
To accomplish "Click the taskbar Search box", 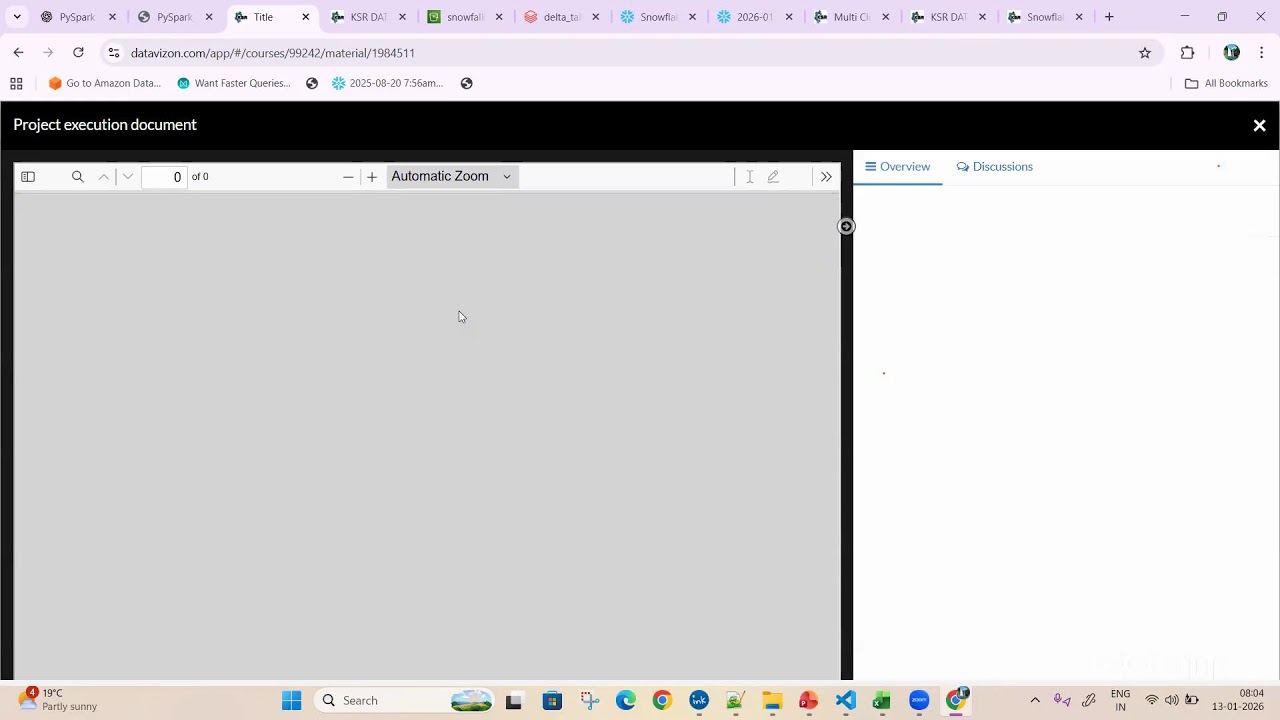I will click(405, 701).
